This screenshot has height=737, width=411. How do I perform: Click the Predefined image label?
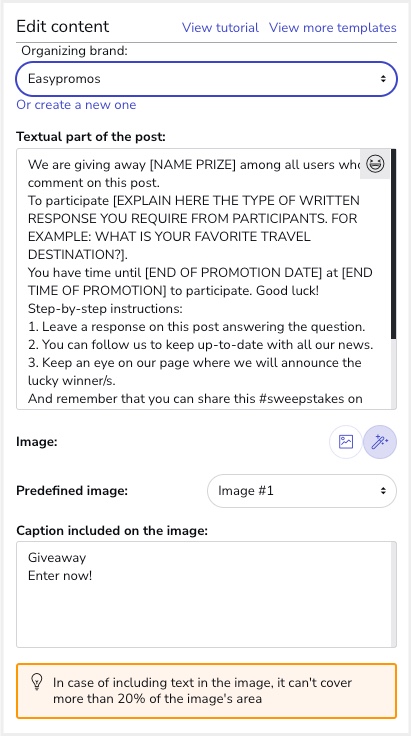(x=72, y=491)
